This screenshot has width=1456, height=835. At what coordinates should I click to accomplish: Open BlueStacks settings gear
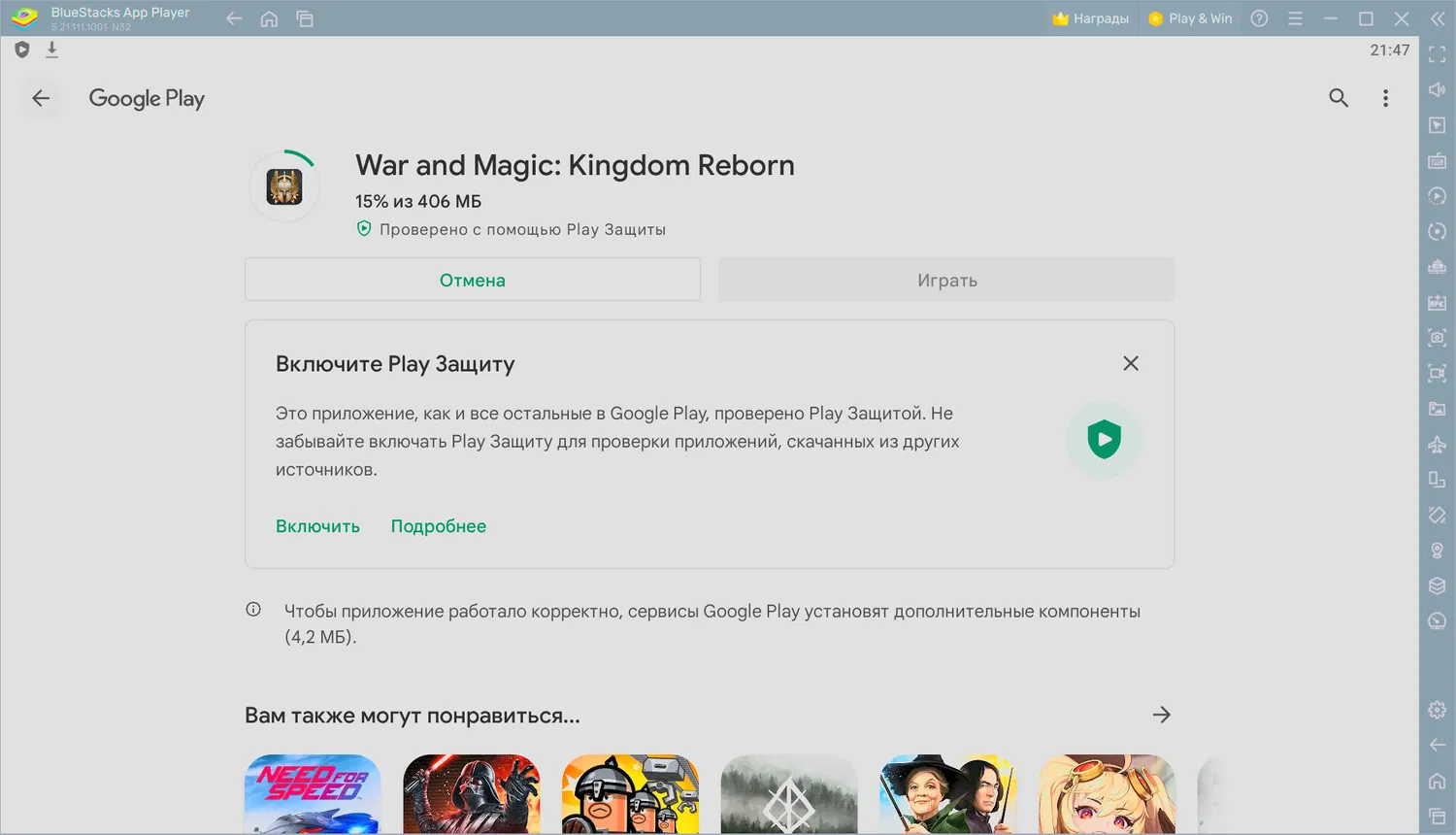point(1438,710)
